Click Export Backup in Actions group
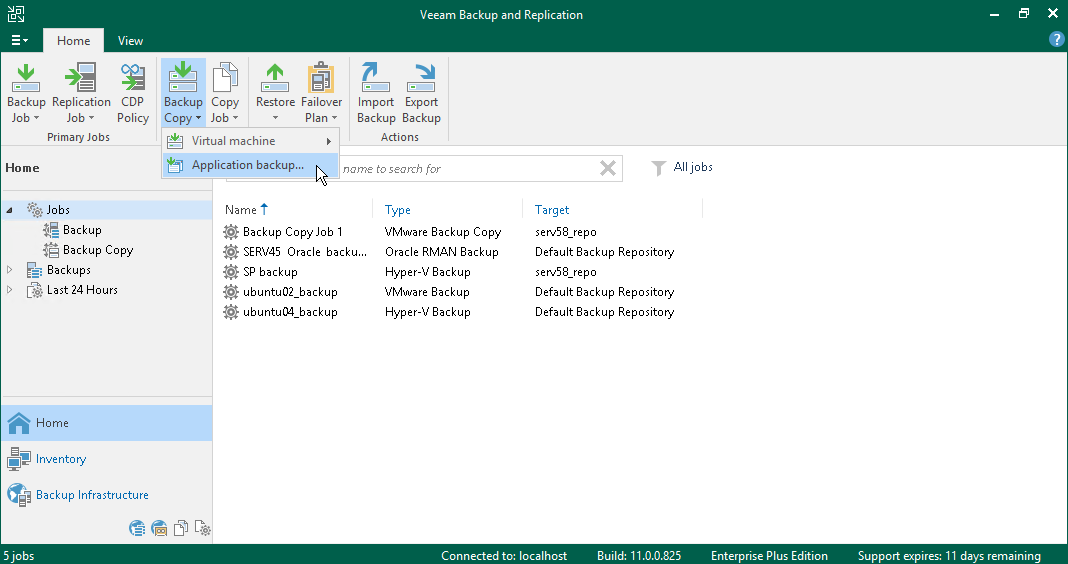 [421, 93]
